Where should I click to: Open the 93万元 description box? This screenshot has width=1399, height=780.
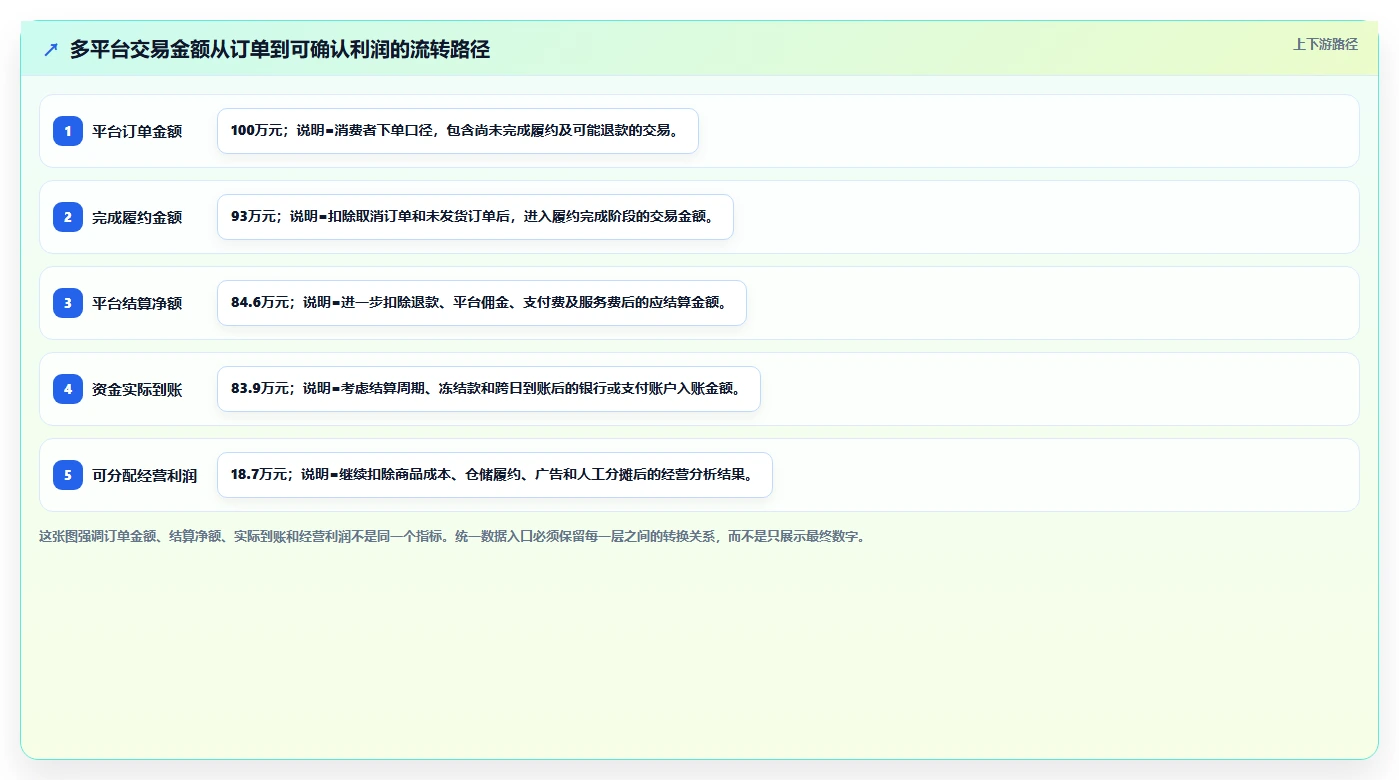click(x=476, y=217)
